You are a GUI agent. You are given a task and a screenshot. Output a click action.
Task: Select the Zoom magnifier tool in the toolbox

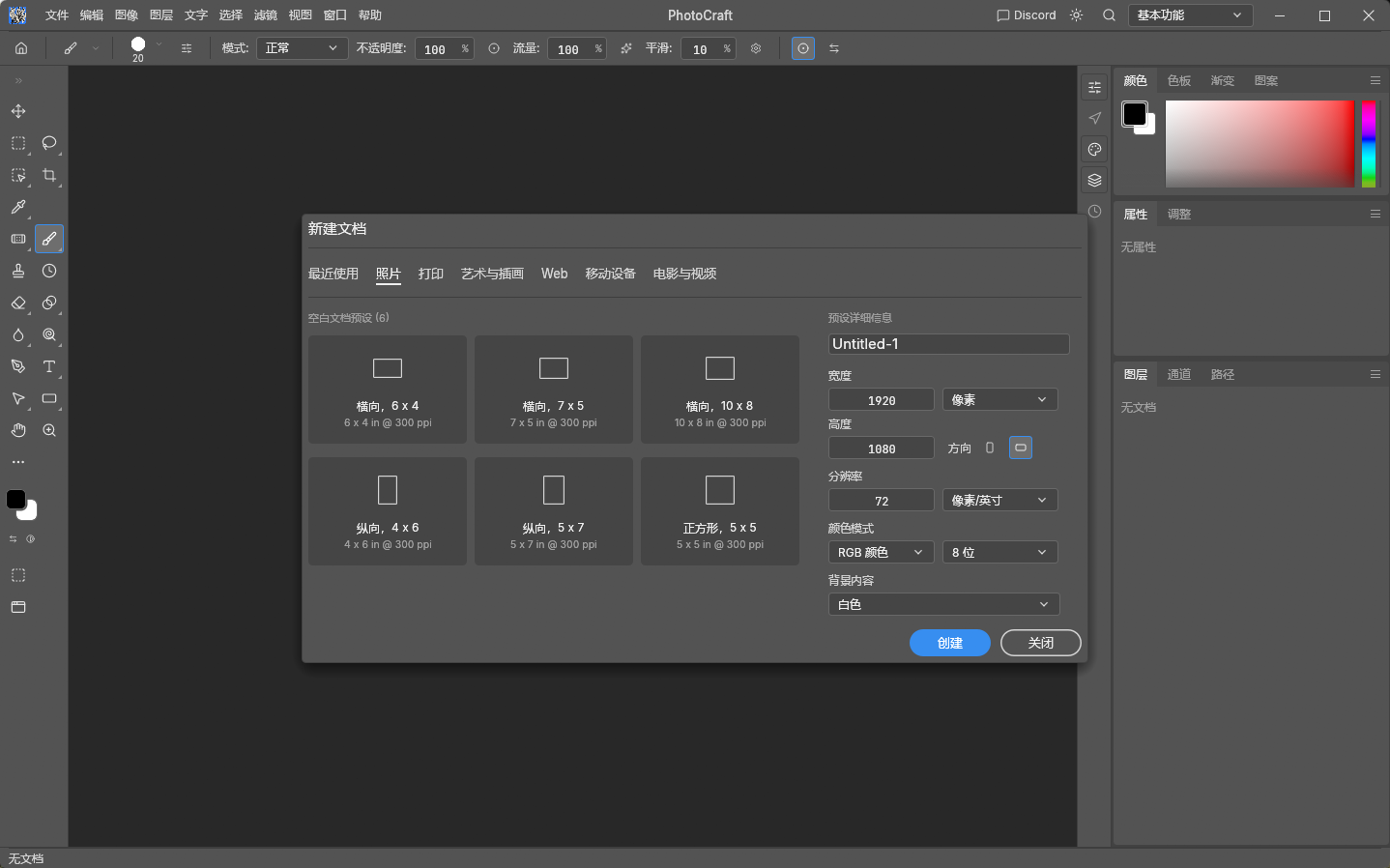click(49, 430)
